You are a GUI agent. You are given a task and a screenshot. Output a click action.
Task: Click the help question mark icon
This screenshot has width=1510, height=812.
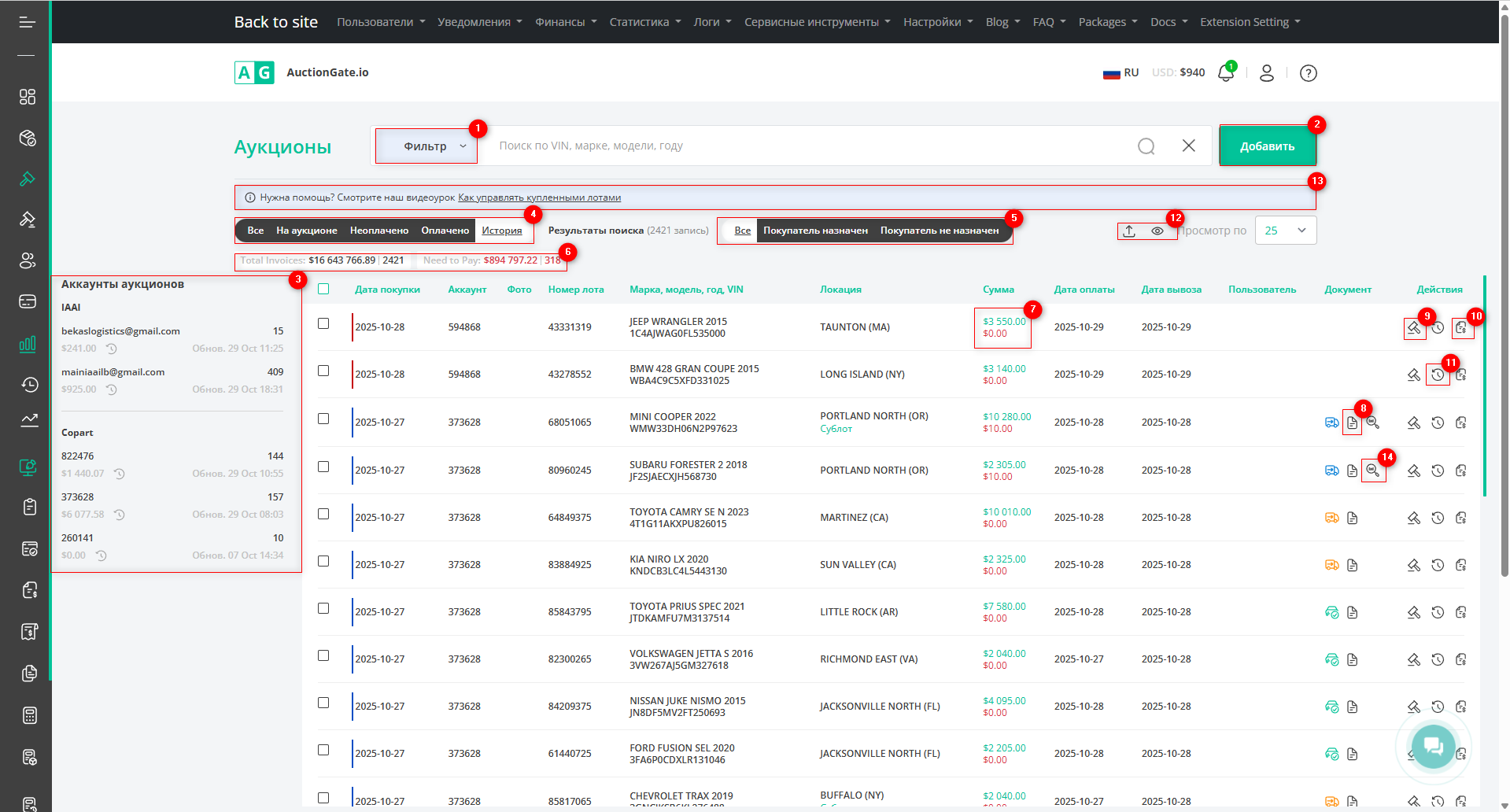coord(1308,73)
